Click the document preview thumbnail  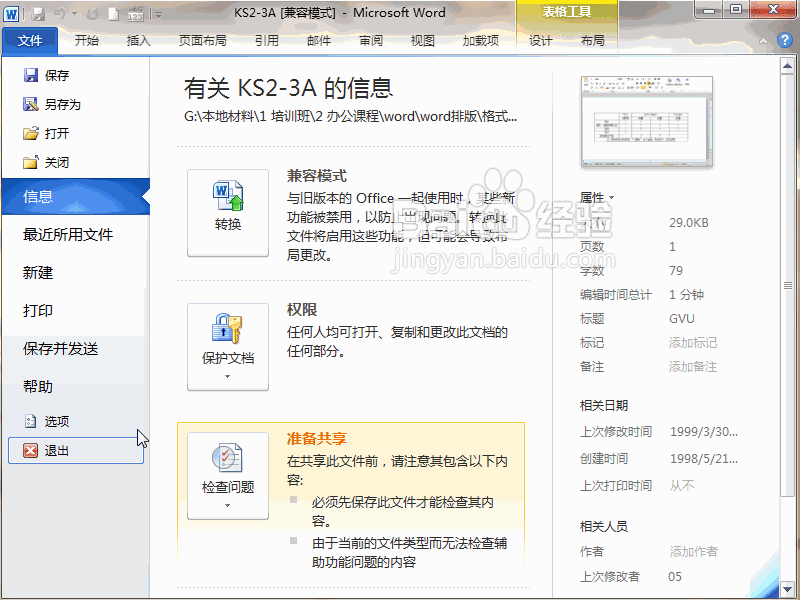647,122
